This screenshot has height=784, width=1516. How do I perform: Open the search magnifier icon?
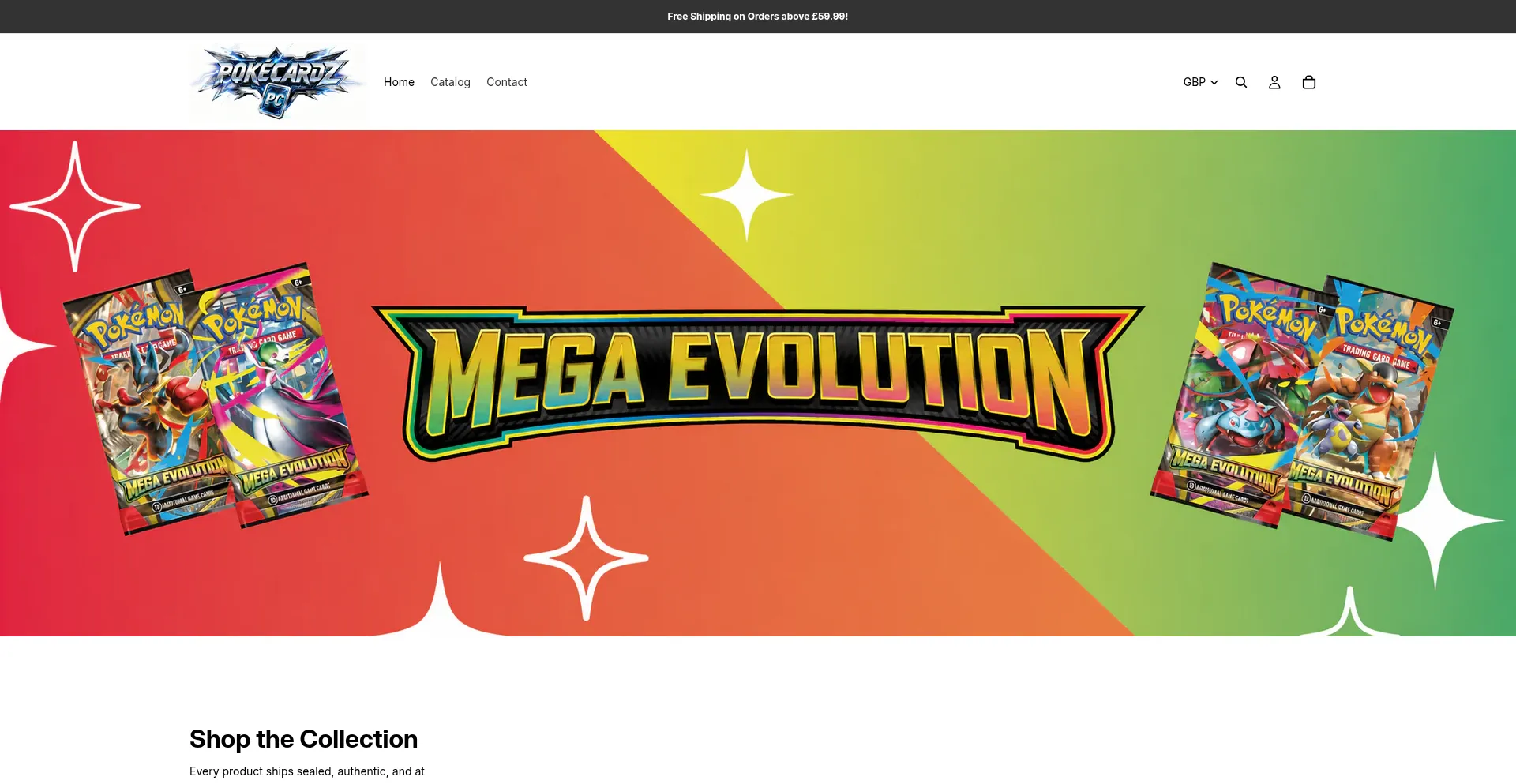[x=1240, y=82]
